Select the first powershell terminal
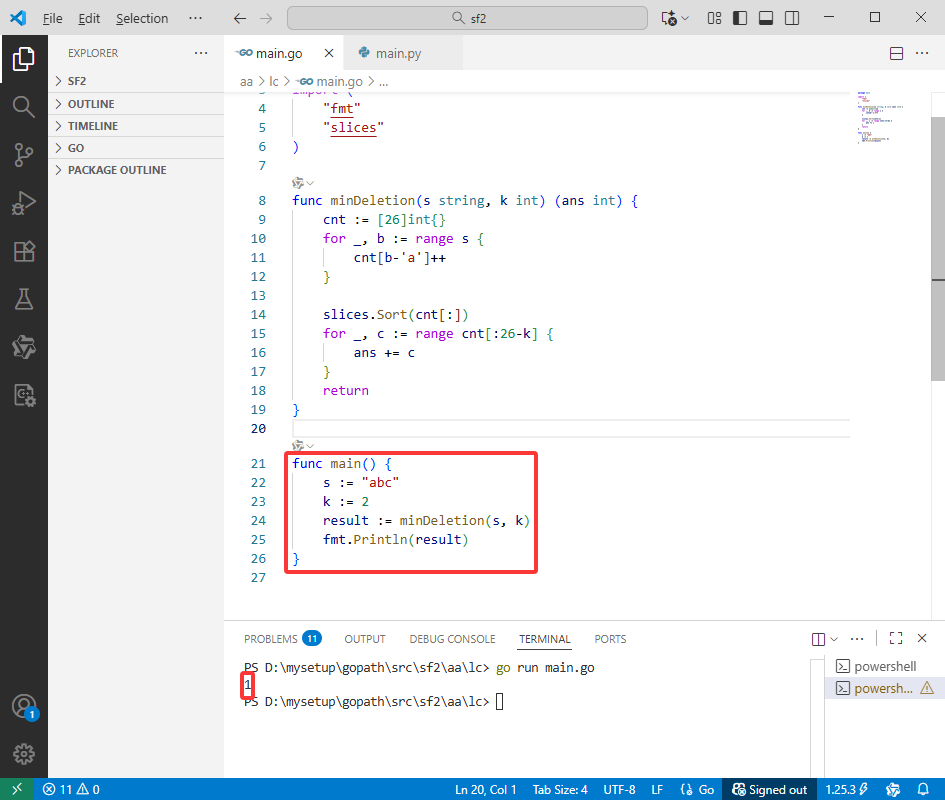This screenshot has height=800, width=945. click(884, 666)
